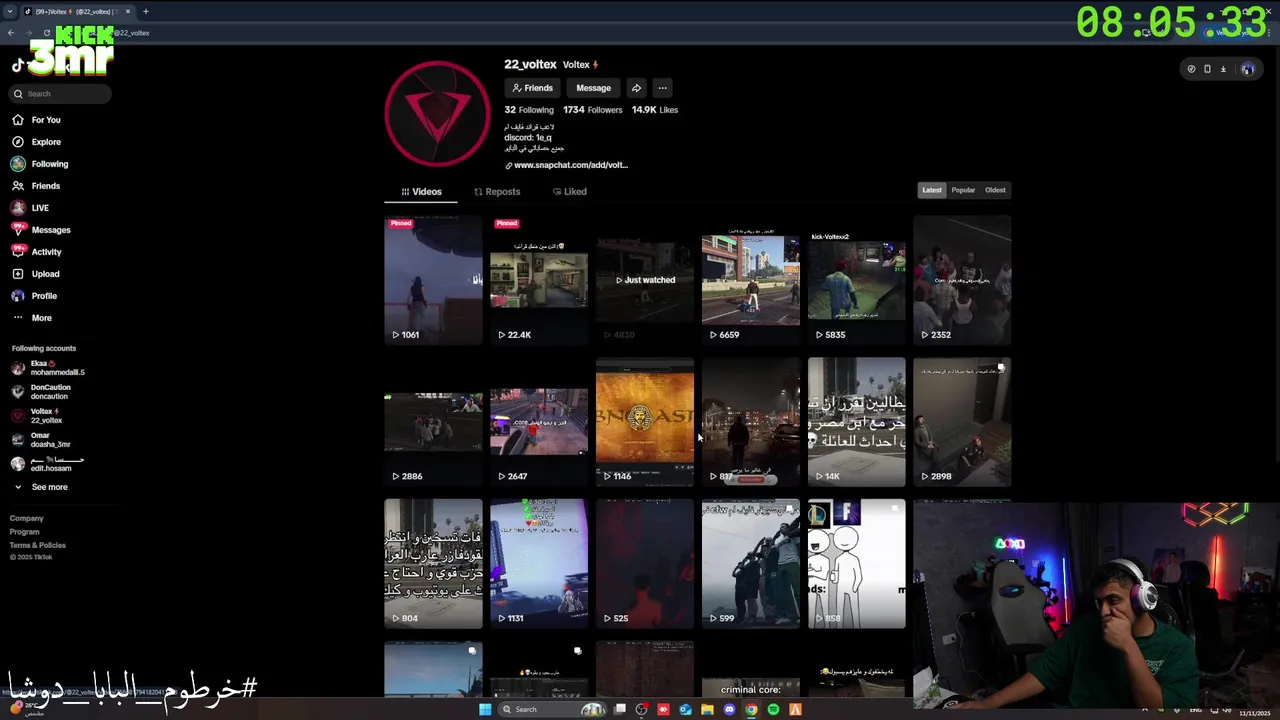Open the video with 6659 views
This screenshot has width=1280, height=720.
click(x=751, y=280)
